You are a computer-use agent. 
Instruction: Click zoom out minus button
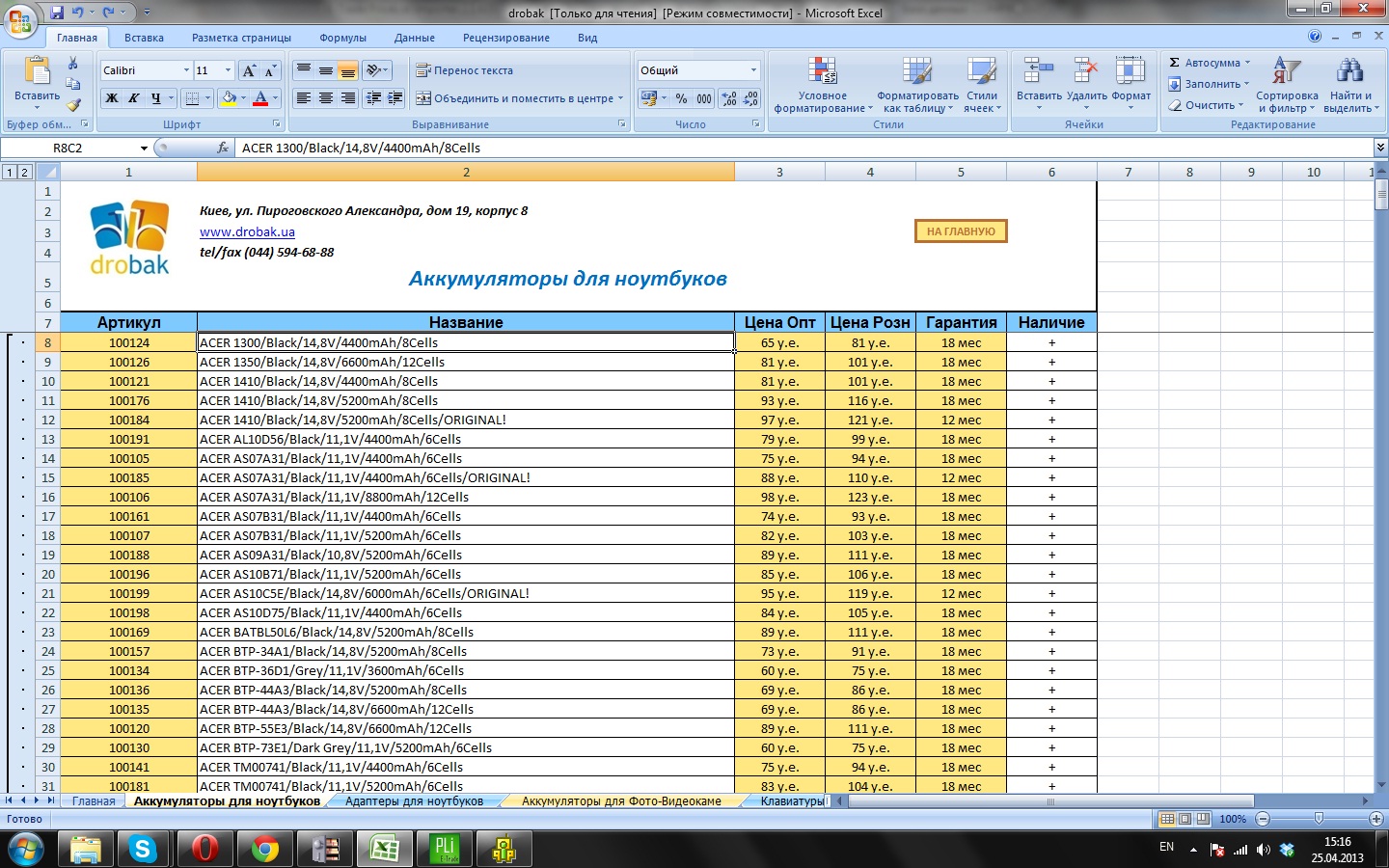click(x=1263, y=819)
